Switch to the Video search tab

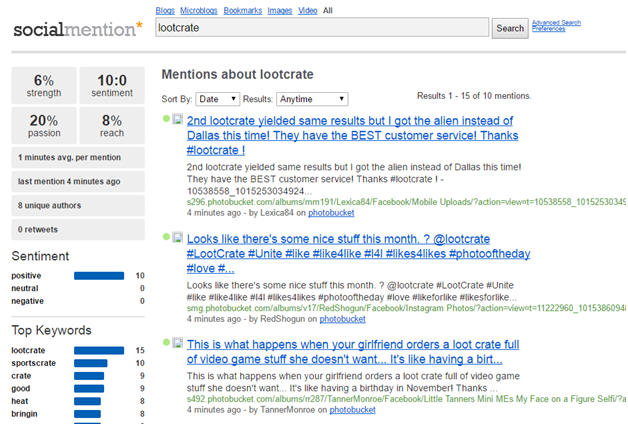308,10
